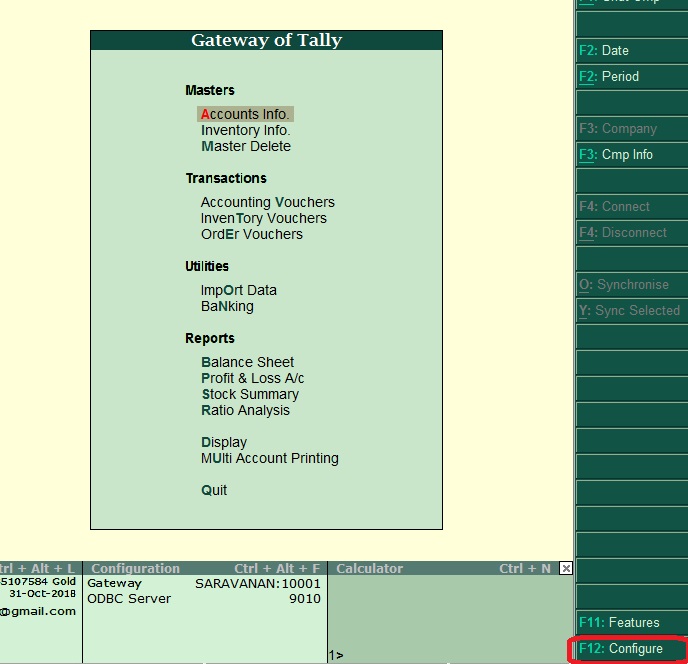
Task: Open Accounting Vouchers
Action: click(268, 202)
